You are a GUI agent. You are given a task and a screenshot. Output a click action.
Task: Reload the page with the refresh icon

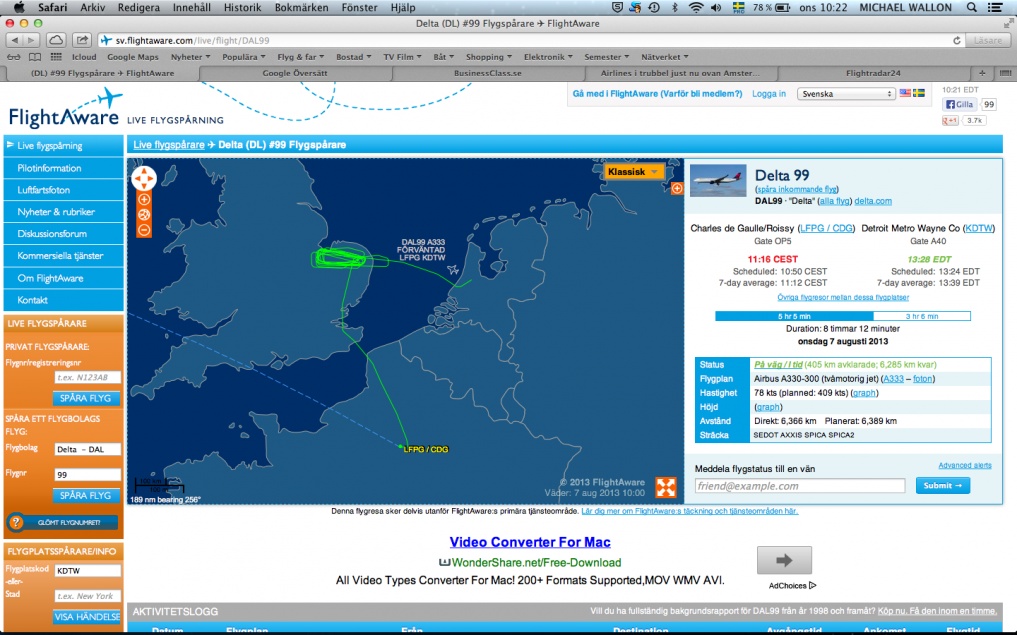point(957,40)
